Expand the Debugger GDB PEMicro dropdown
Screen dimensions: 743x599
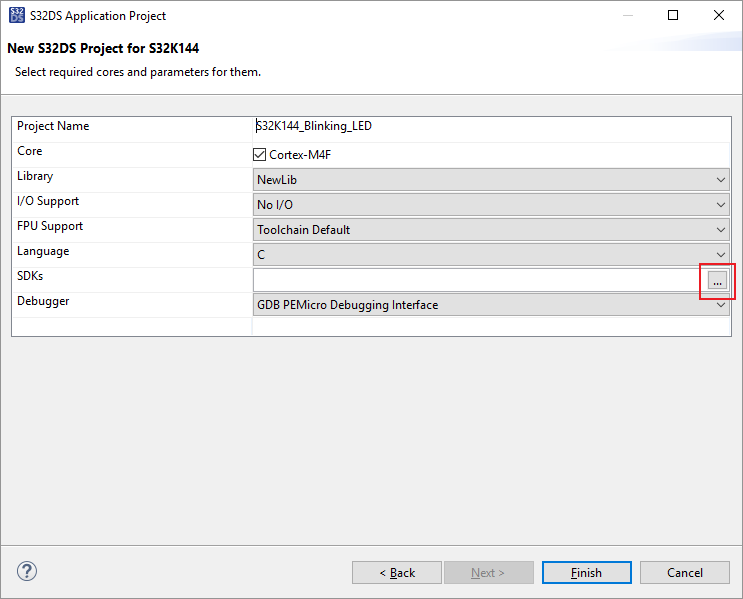pyautogui.click(x=491, y=305)
